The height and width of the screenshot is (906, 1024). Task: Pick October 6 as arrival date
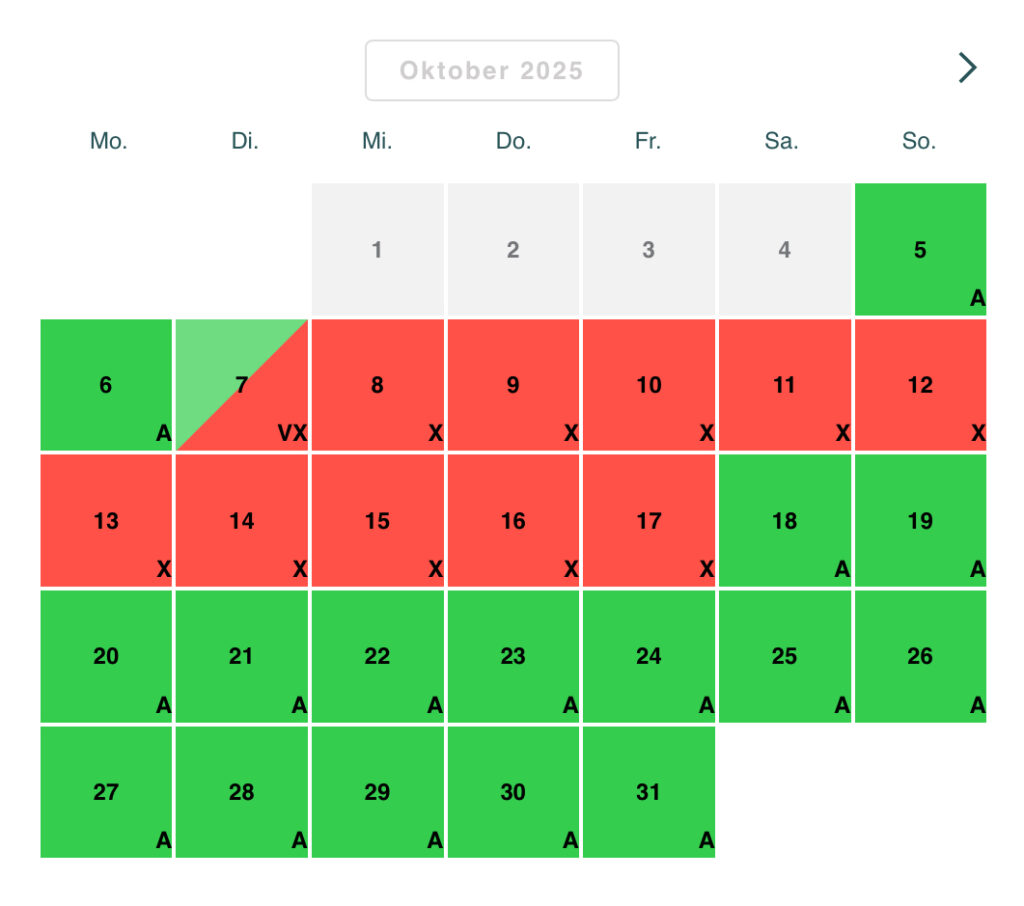[x=106, y=385]
